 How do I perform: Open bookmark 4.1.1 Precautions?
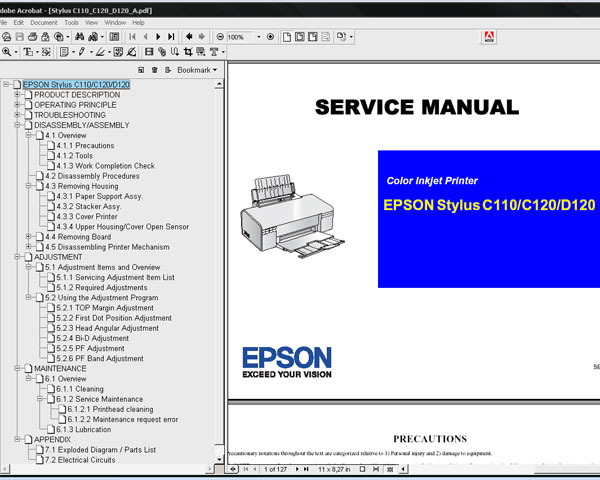[x=85, y=145]
